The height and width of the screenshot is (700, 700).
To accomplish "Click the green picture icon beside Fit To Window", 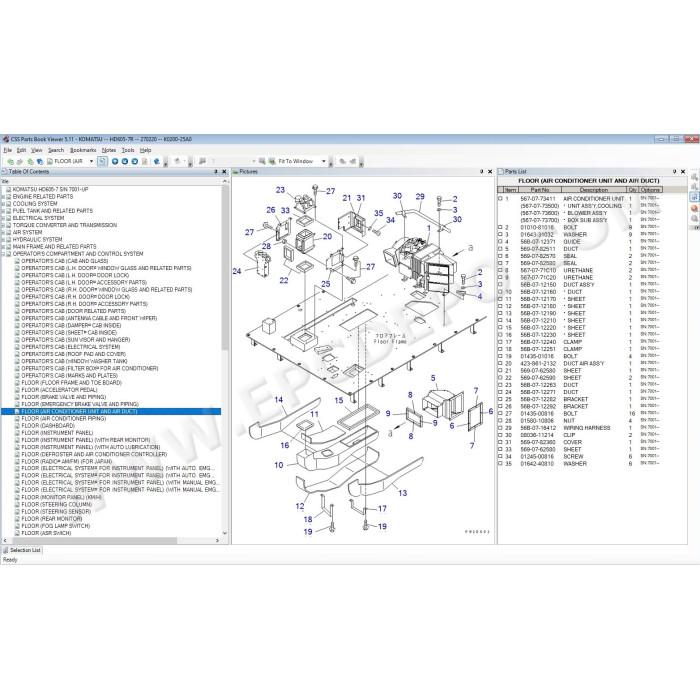I will pyautogui.click(x=272, y=161).
